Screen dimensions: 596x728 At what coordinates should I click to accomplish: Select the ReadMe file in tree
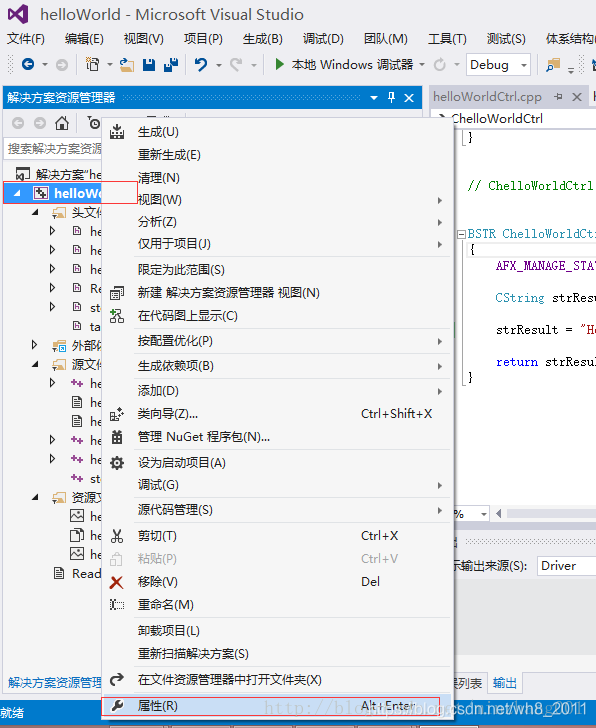tap(77, 573)
